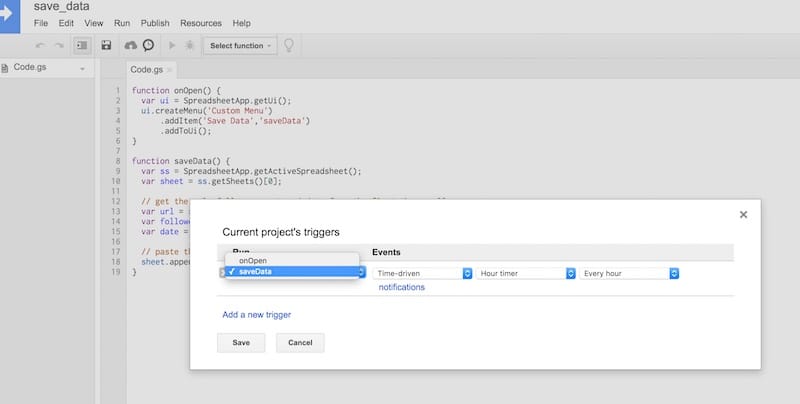Click the cloud deploy icon
The width and height of the screenshot is (800, 404).
(131, 45)
